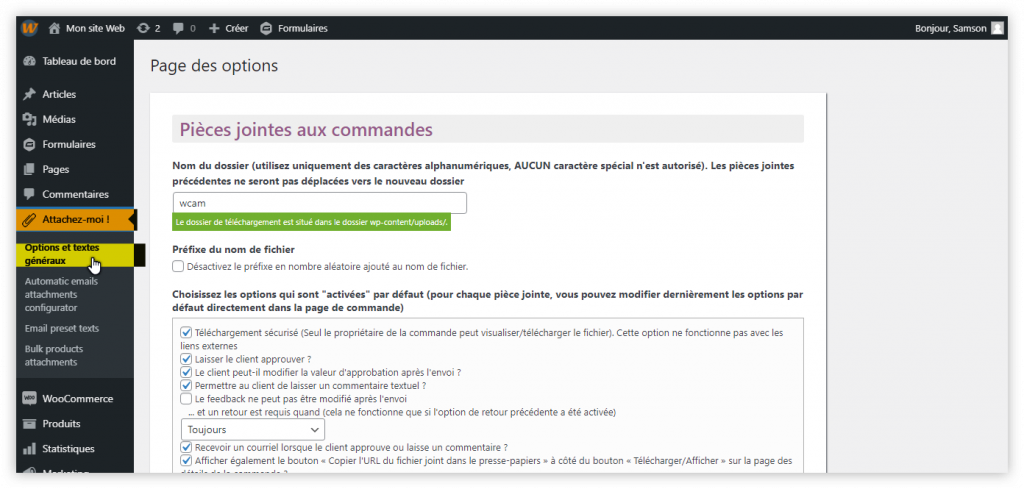Toggle the Copier l'URL button display checkbox
Image resolution: width=1024 pixels, height=489 pixels.
click(x=186, y=460)
